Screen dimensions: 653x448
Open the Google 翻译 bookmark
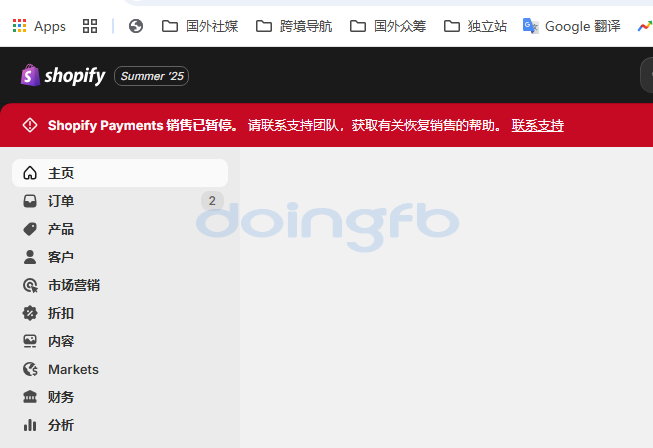click(x=571, y=26)
